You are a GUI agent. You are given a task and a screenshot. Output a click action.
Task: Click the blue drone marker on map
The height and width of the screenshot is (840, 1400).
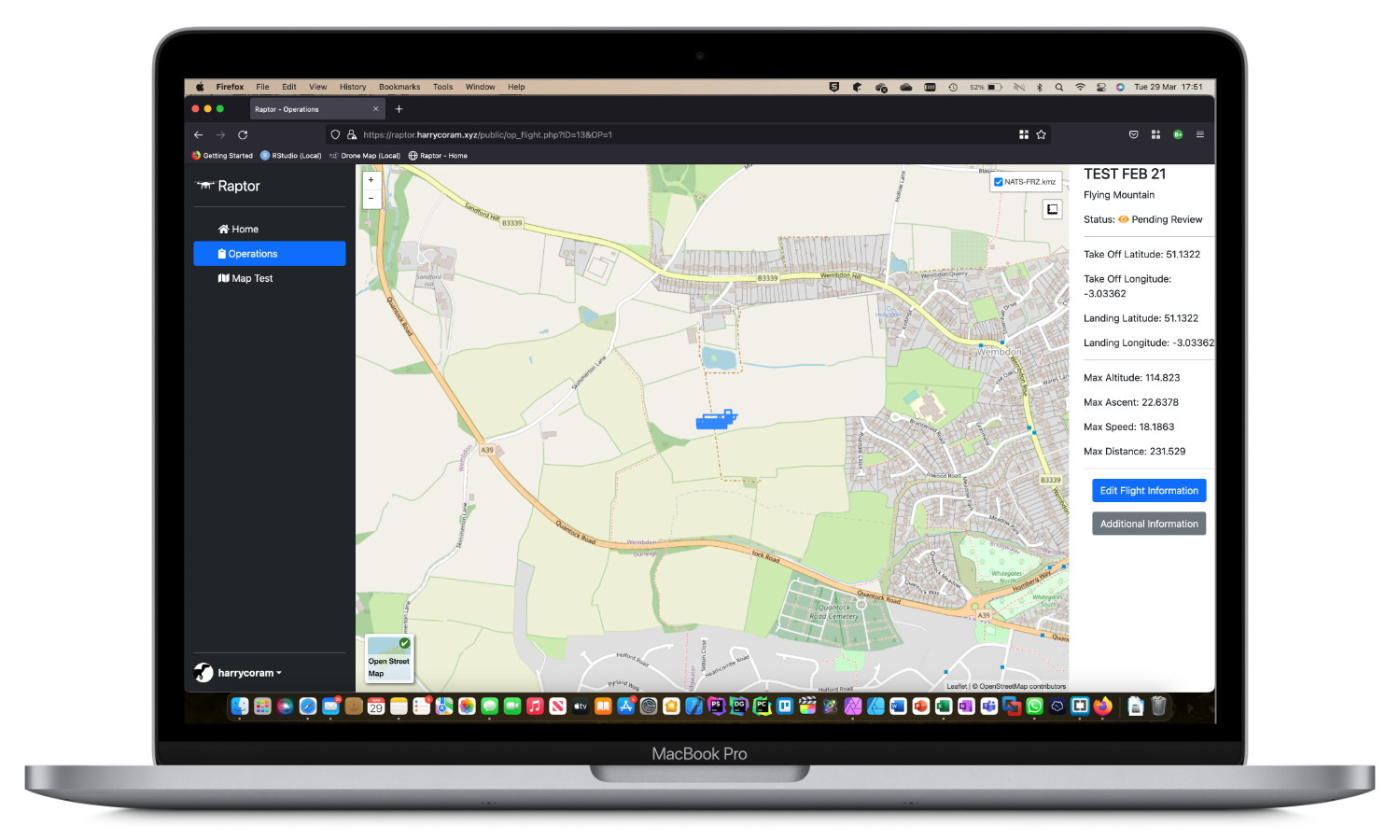click(x=716, y=420)
